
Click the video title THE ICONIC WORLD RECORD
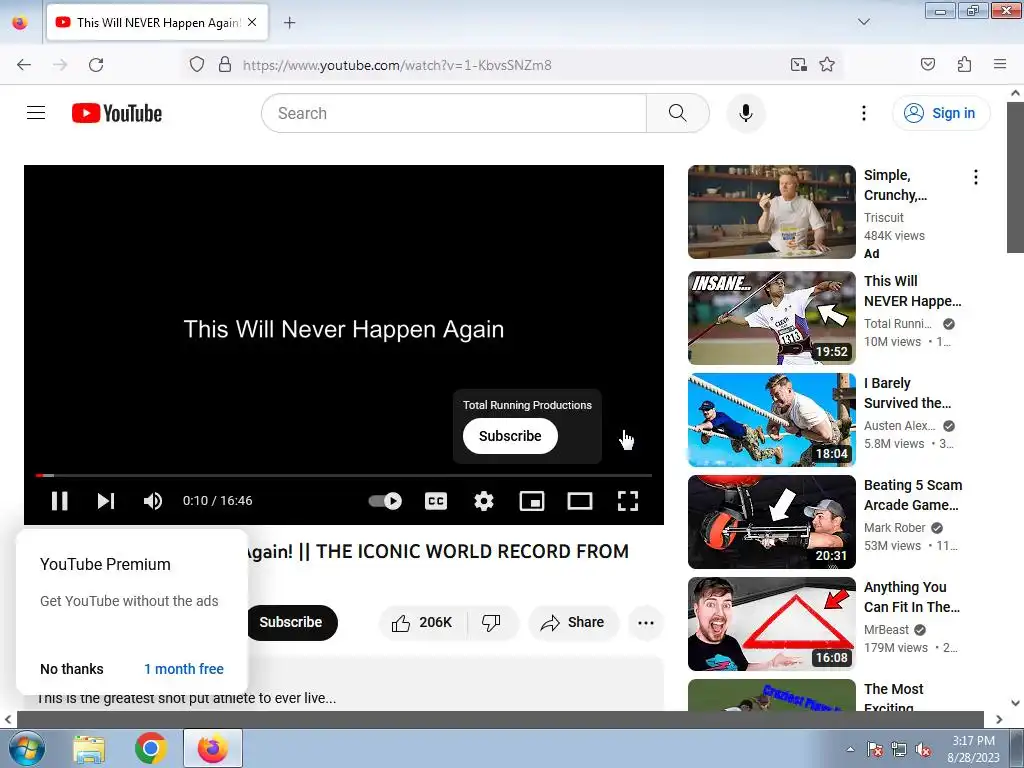(x=437, y=552)
